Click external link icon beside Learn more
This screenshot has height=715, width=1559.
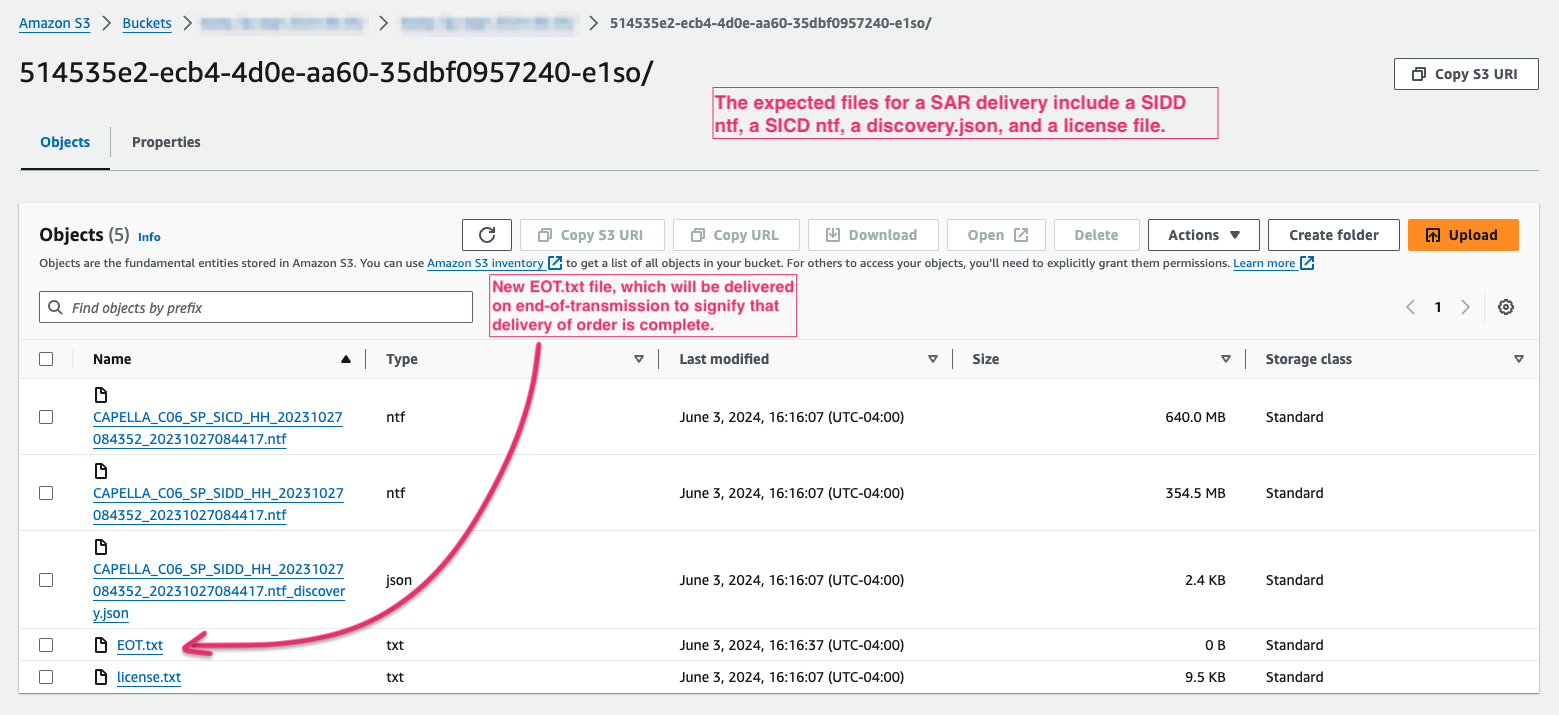click(x=1307, y=263)
